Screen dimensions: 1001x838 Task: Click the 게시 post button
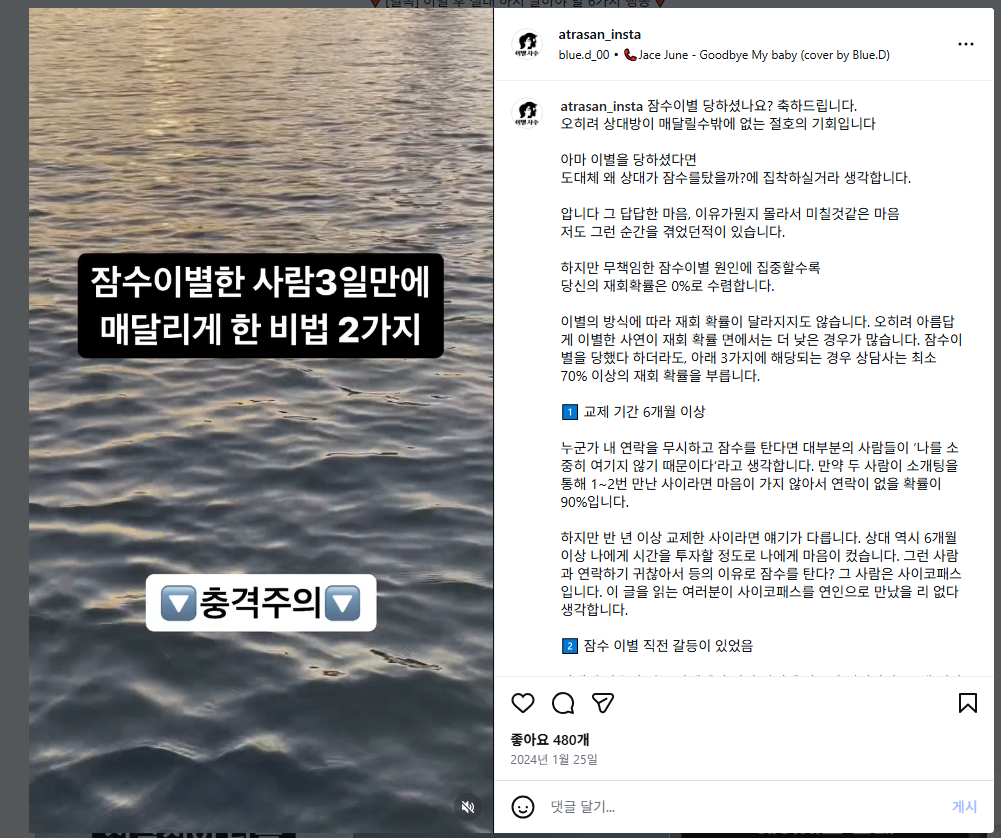pyautogui.click(x=964, y=807)
